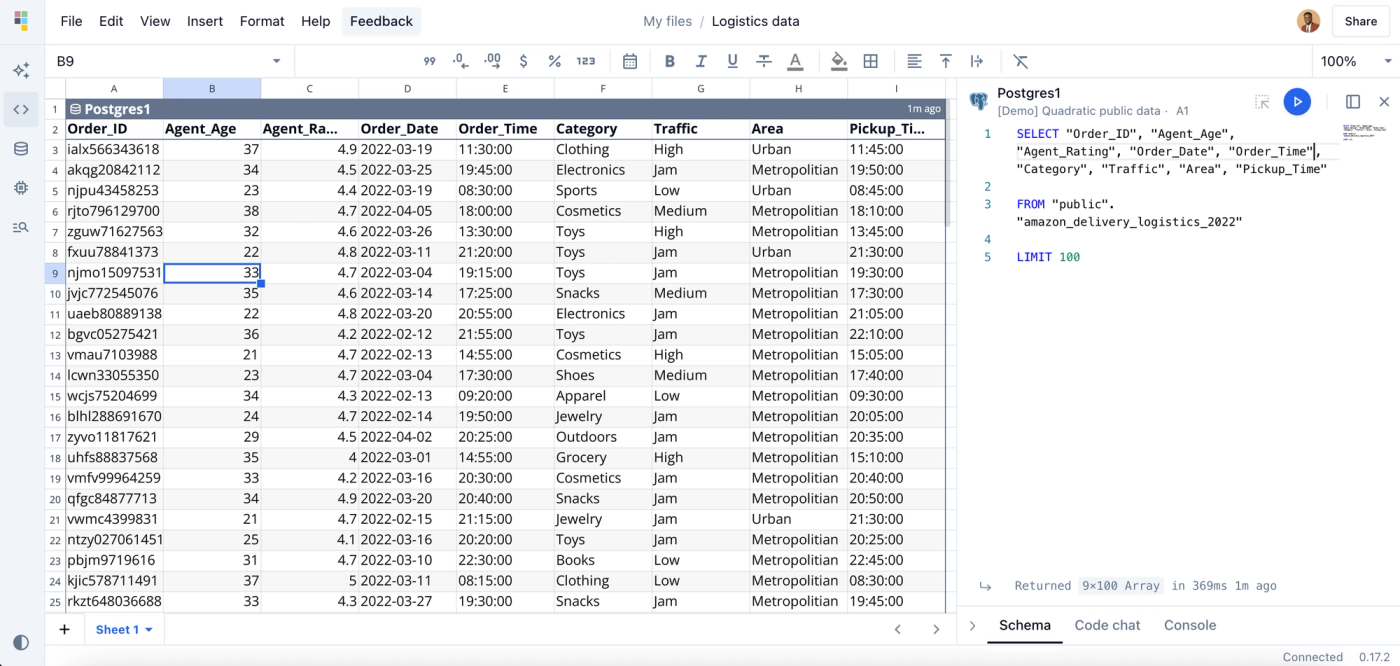Open the text color picker
Screen dimensions: 1400x666
(x=795, y=61)
